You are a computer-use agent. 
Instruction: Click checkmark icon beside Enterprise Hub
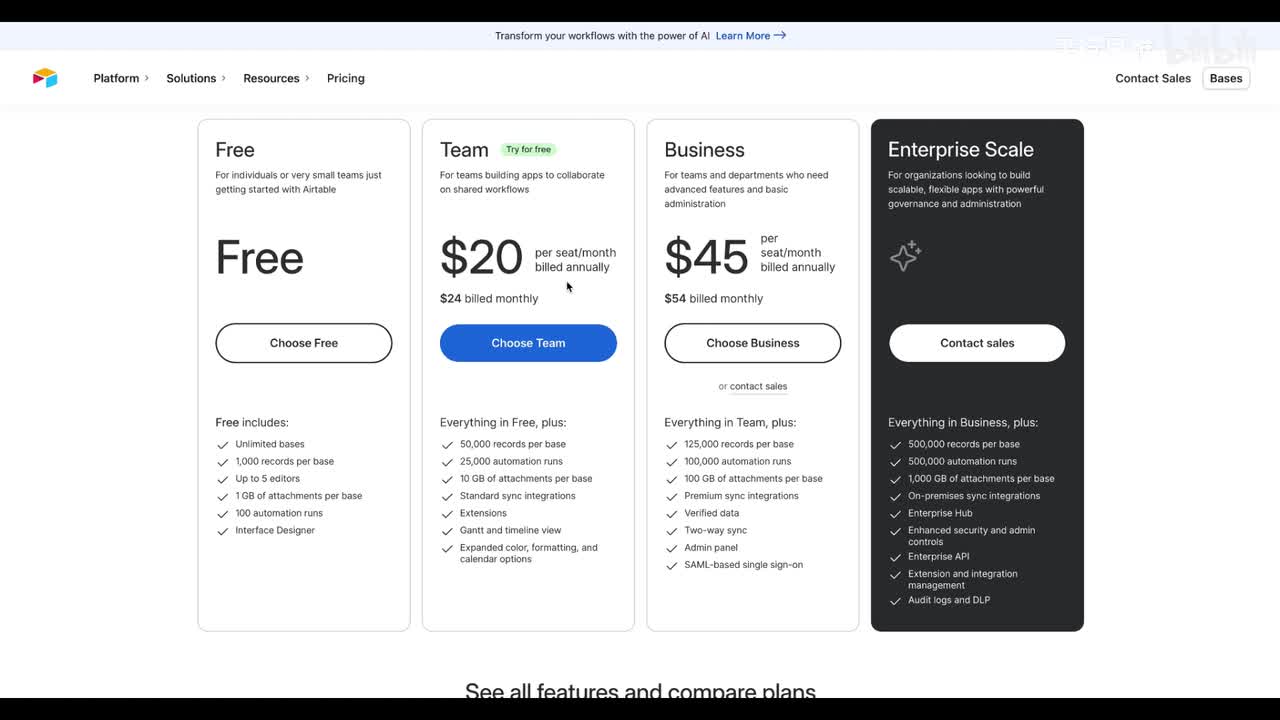896,514
